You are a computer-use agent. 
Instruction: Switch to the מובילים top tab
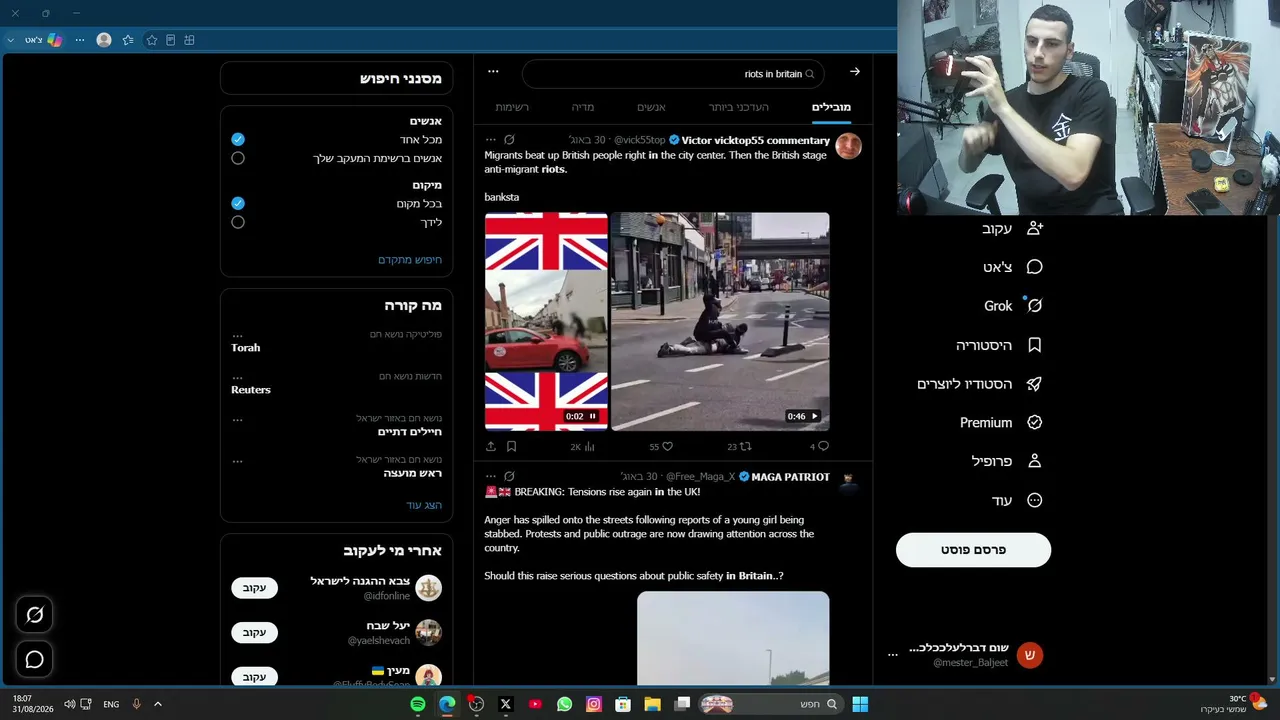pos(831,107)
